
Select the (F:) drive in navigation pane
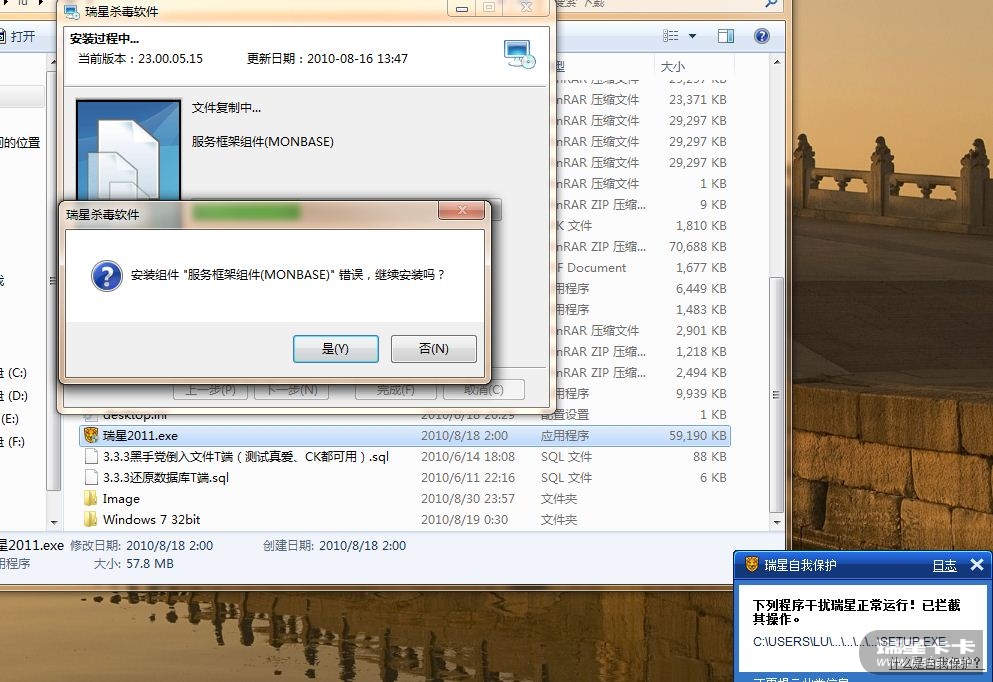13,441
